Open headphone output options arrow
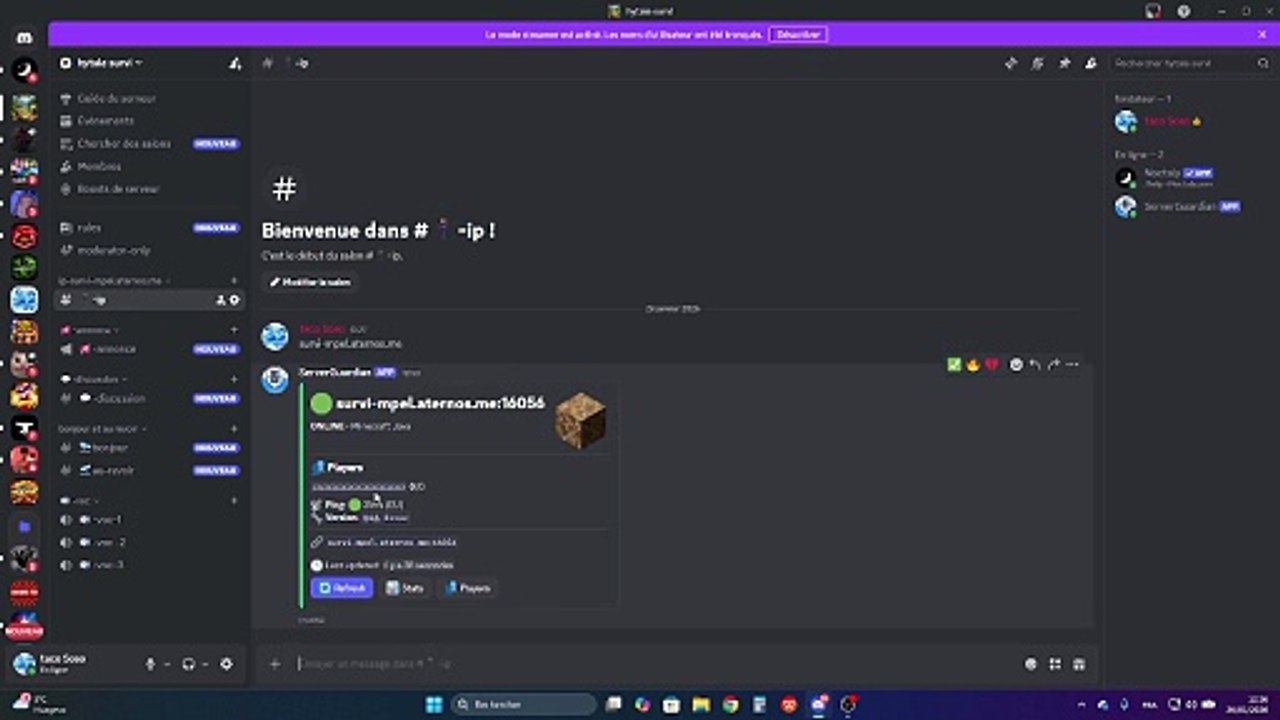The height and width of the screenshot is (720, 1280). click(205, 664)
